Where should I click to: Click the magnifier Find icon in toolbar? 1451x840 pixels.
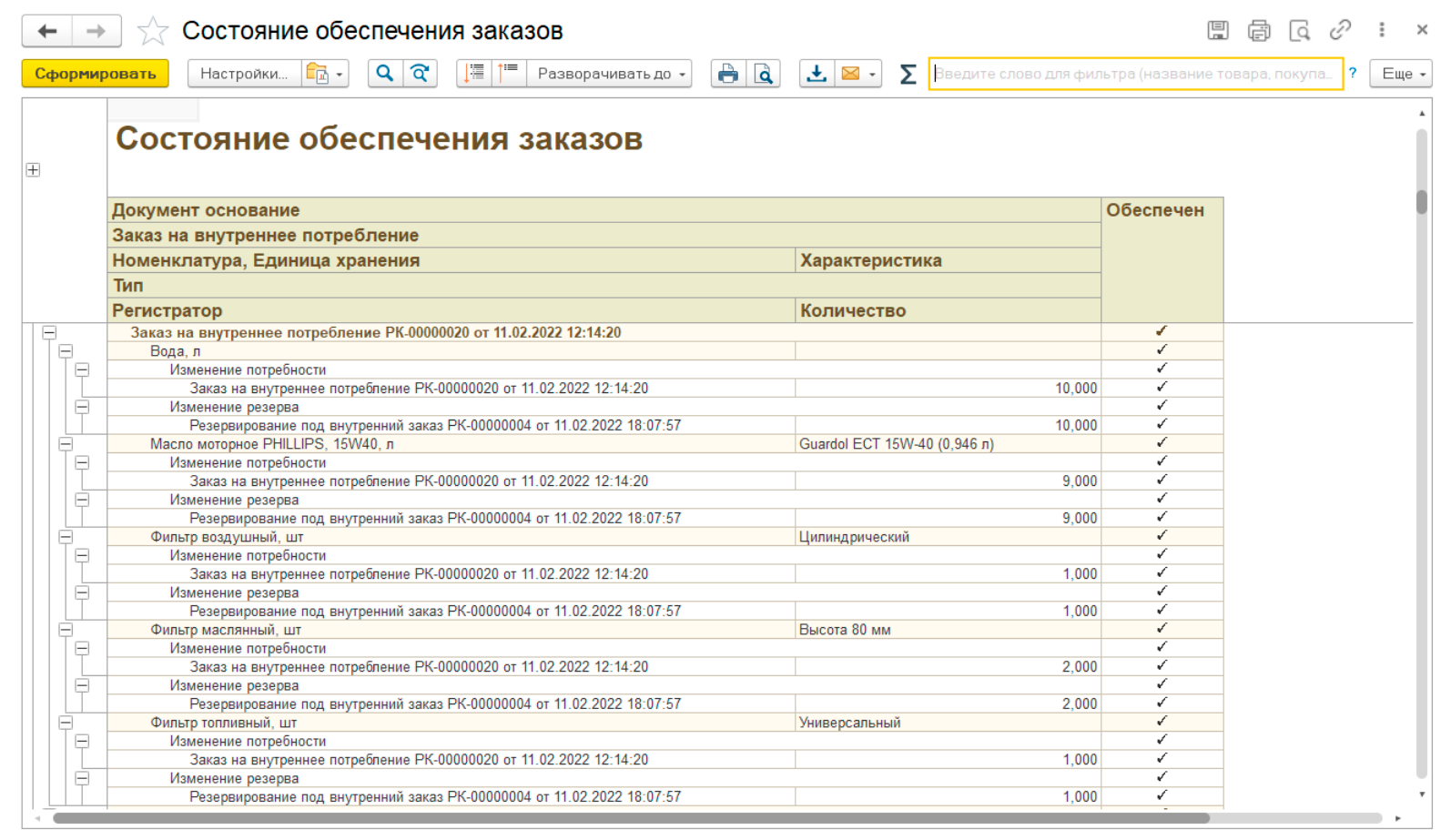(385, 74)
